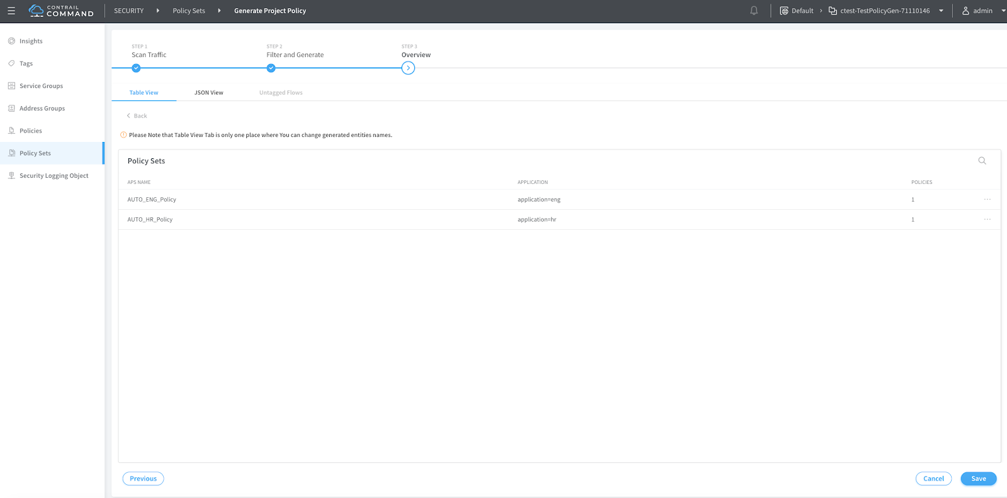The image size is (1007, 498).
Task: Click the policies count for AUTO_ENG_Policy
Action: (x=913, y=200)
